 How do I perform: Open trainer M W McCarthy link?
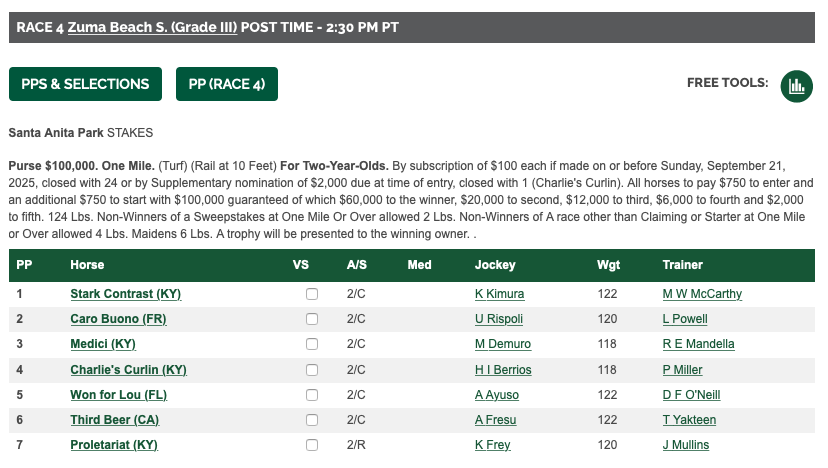click(x=702, y=294)
